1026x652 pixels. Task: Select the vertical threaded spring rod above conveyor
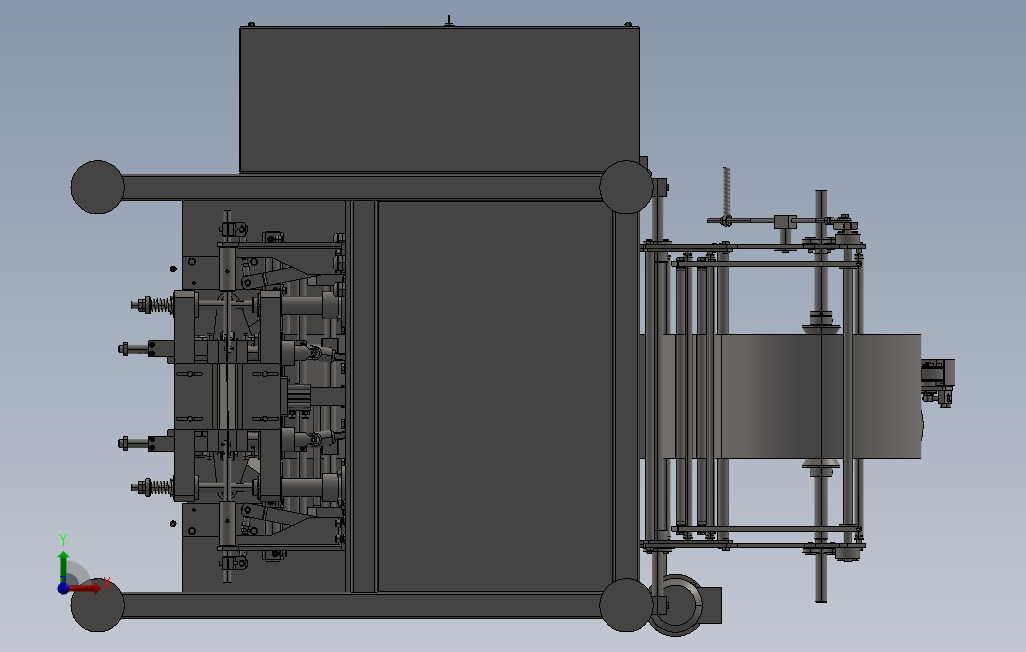(x=726, y=195)
